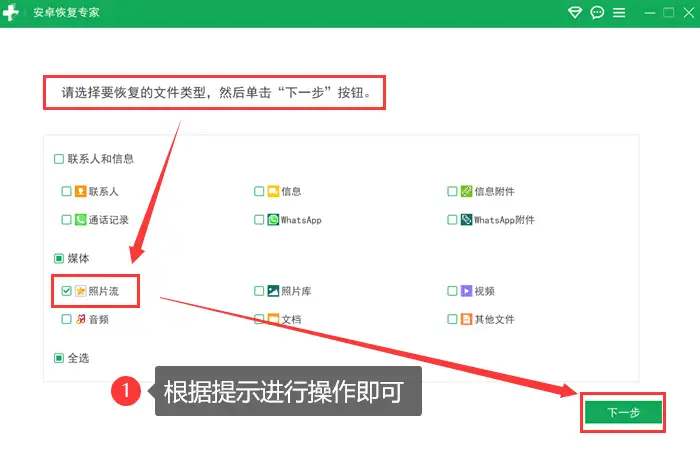Image resolution: width=700 pixels, height=467 pixels.
Task: Click the 联系人 orange contact icon
Action: click(80, 192)
